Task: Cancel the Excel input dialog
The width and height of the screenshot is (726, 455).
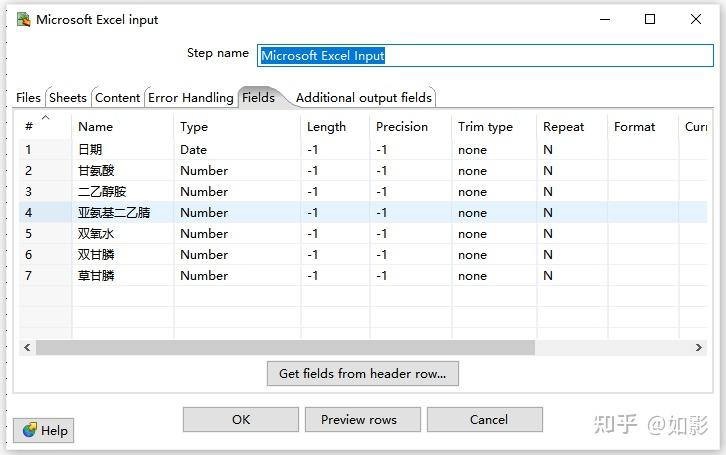Action: pyautogui.click(x=485, y=419)
